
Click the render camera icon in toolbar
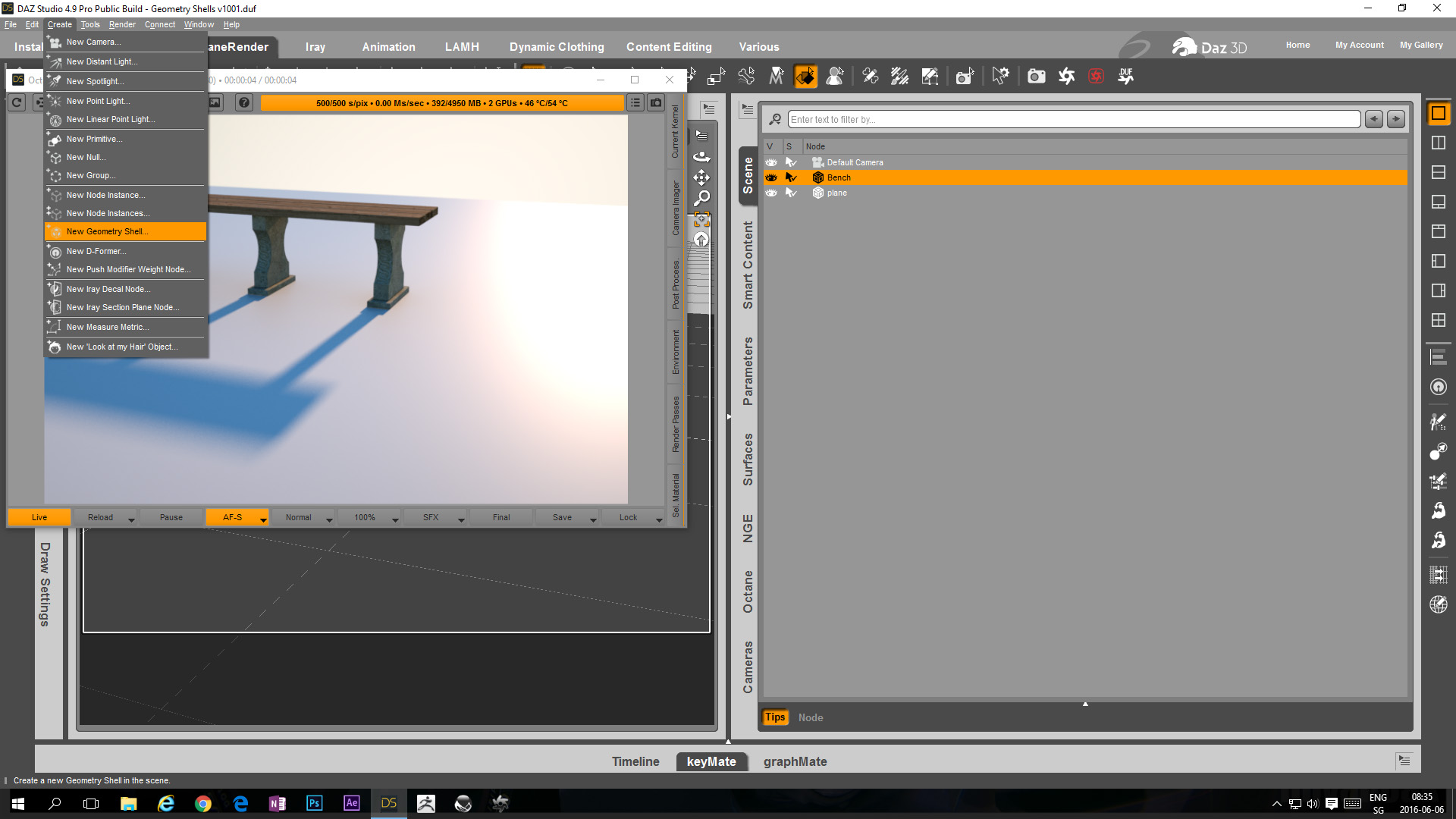click(x=1036, y=77)
